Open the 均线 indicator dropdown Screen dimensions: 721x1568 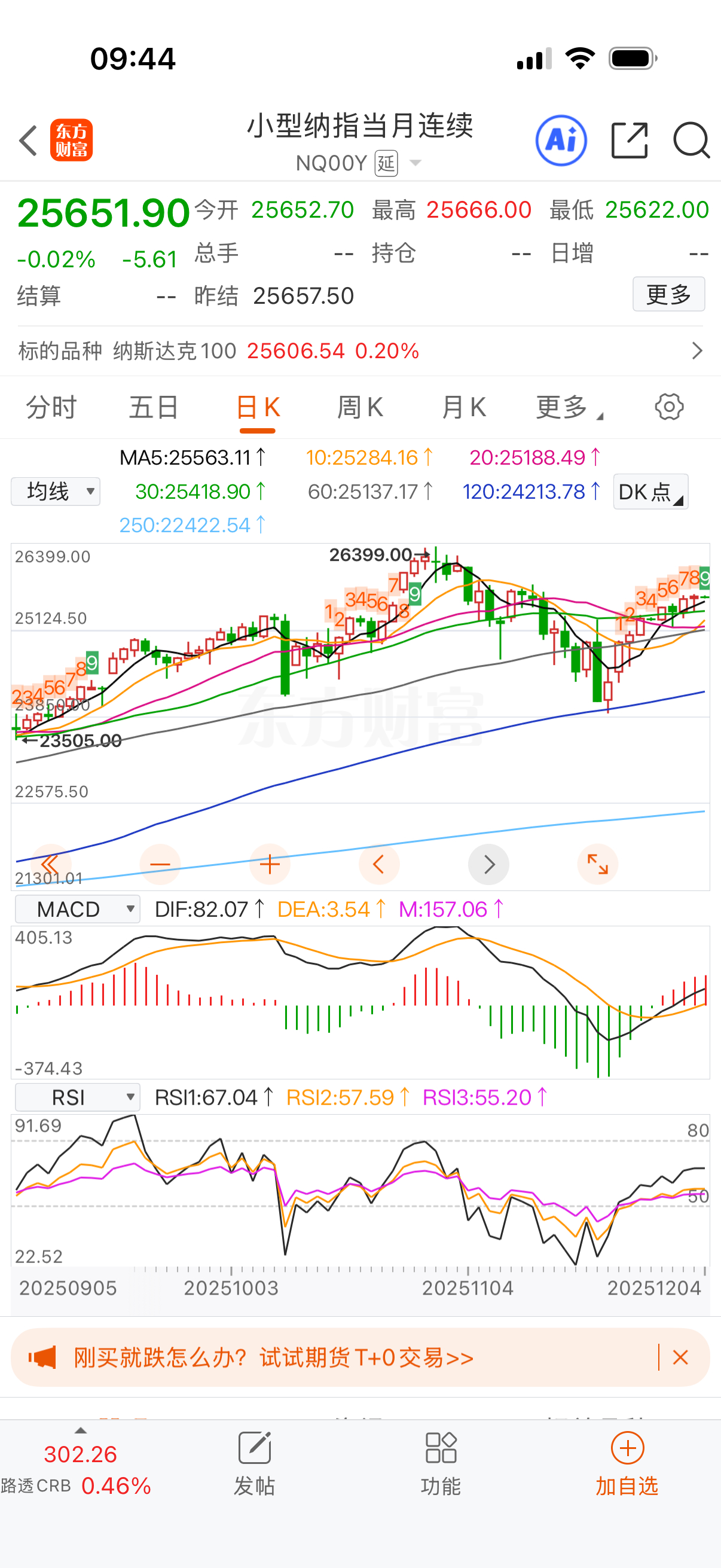56,491
